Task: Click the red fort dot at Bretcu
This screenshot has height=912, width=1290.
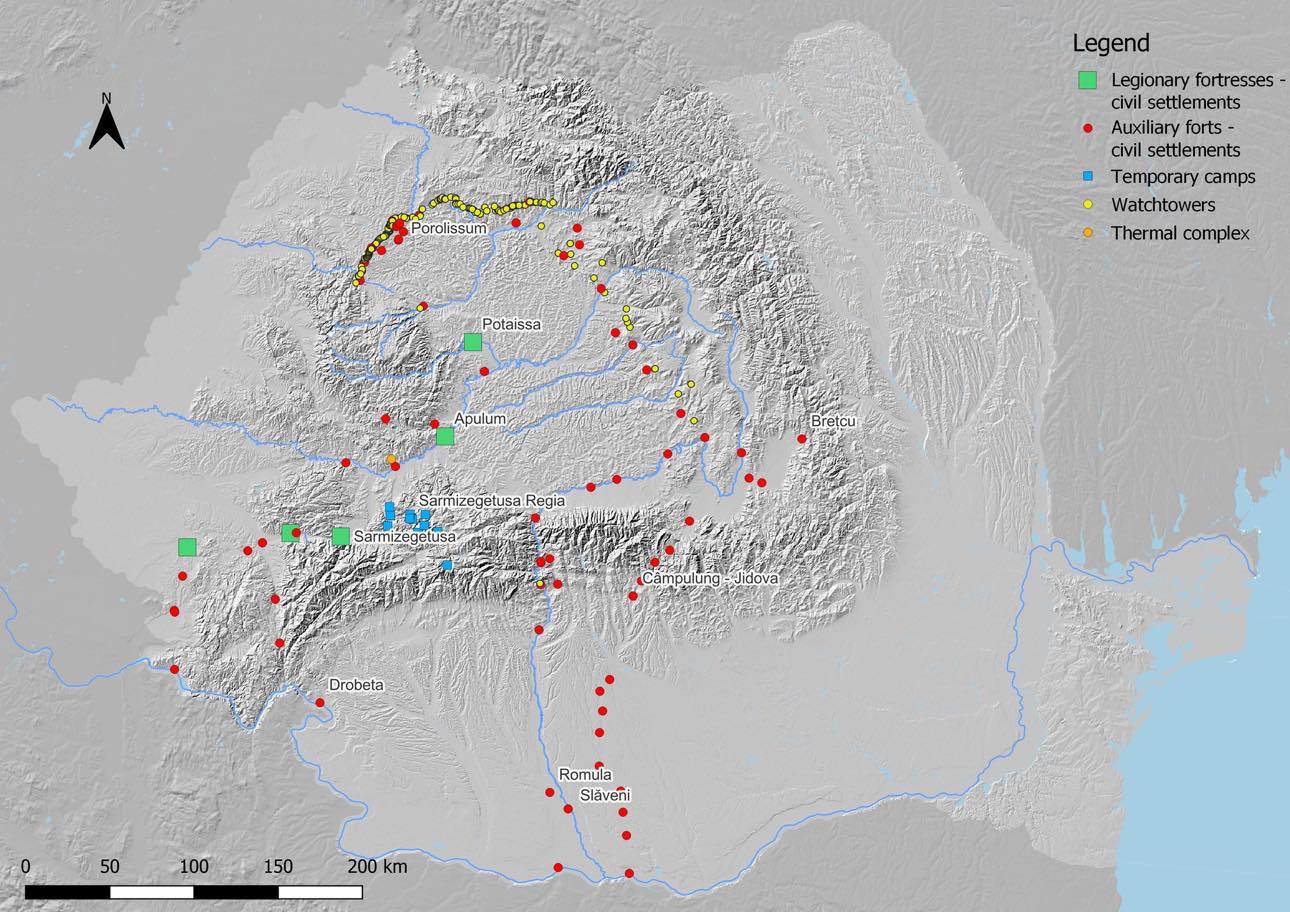Action: (x=801, y=439)
